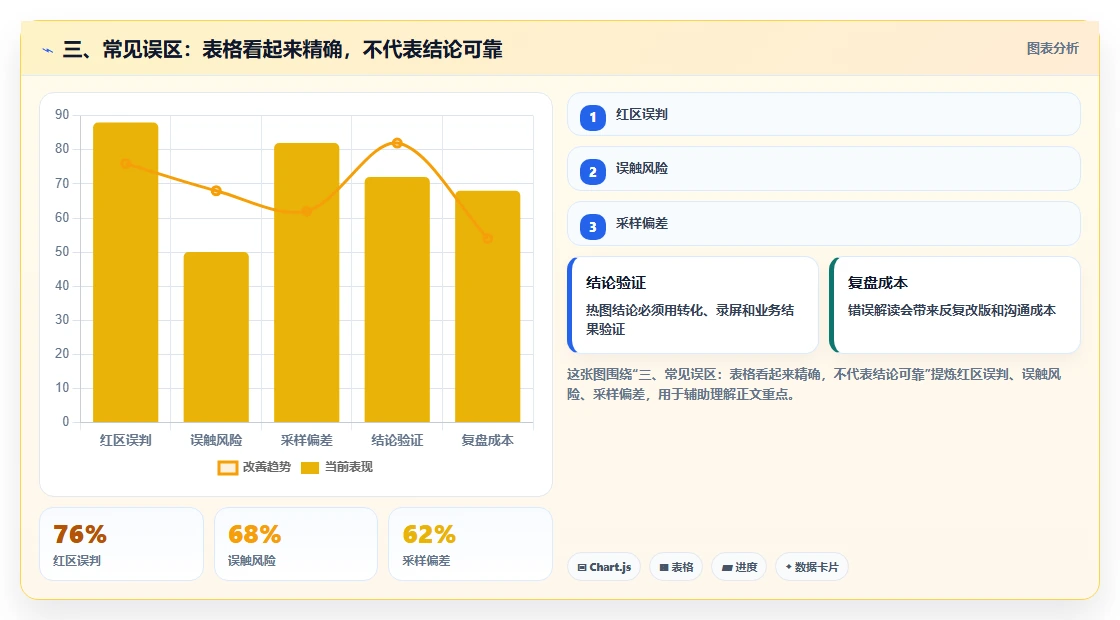The width and height of the screenshot is (1120, 620).
Task: Click the 表格 tag at the bottom
Action: pyautogui.click(x=676, y=567)
